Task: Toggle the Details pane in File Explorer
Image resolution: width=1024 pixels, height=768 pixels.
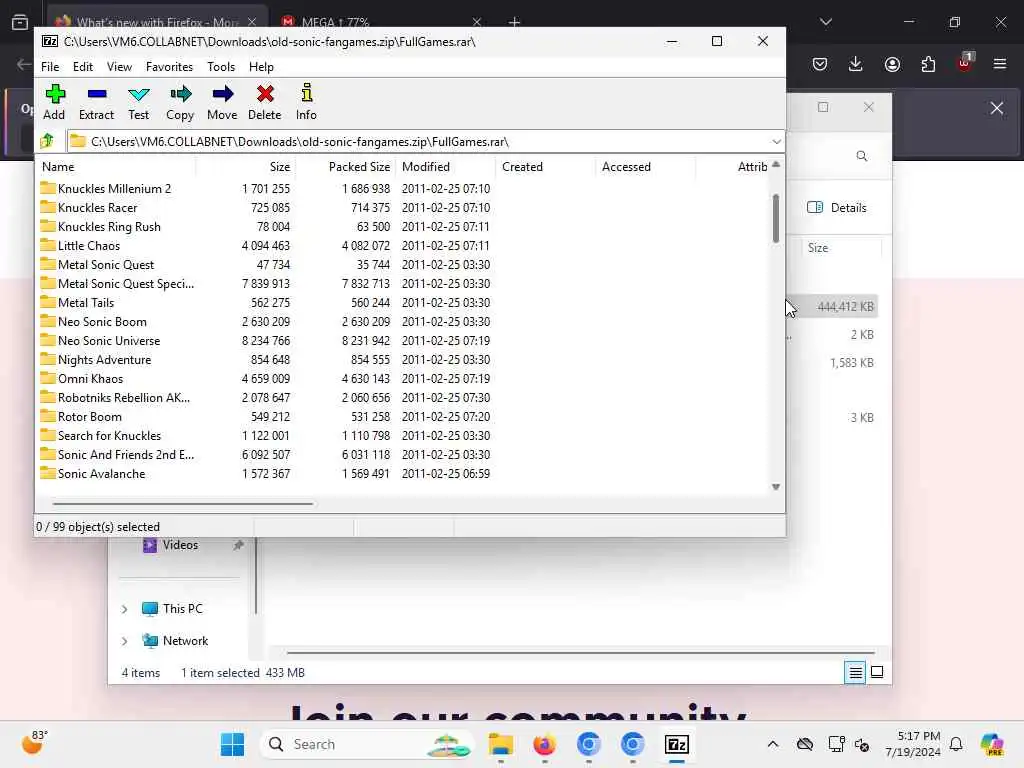Action: point(837,208)
